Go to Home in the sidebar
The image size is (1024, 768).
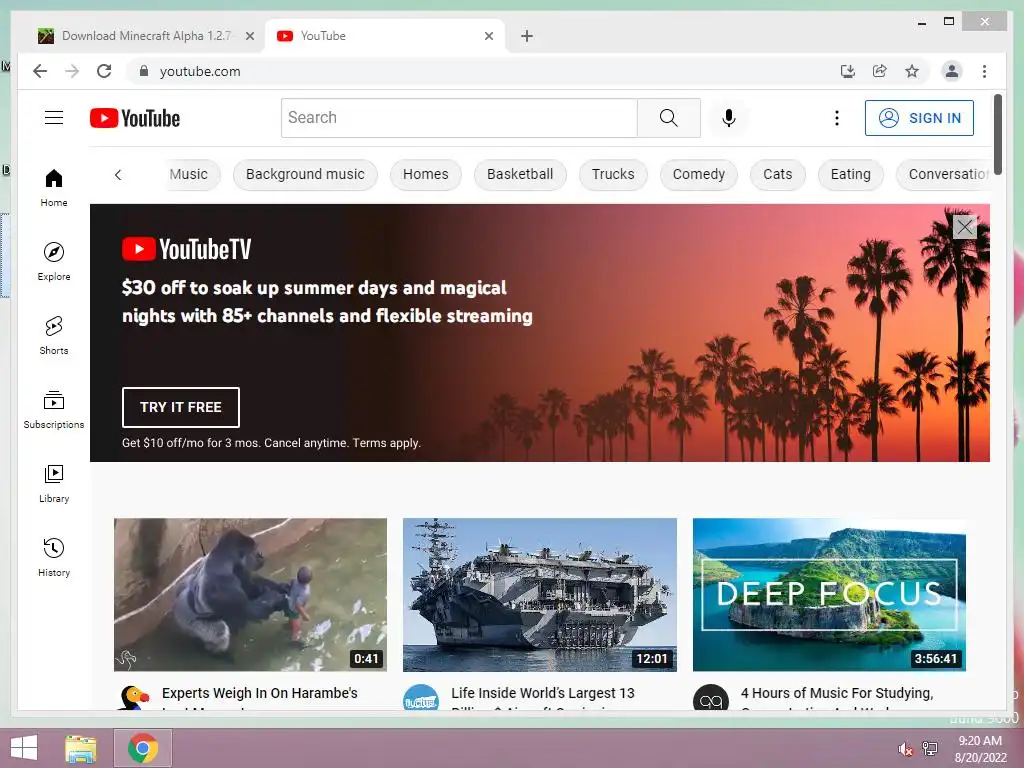coord(54,187)
